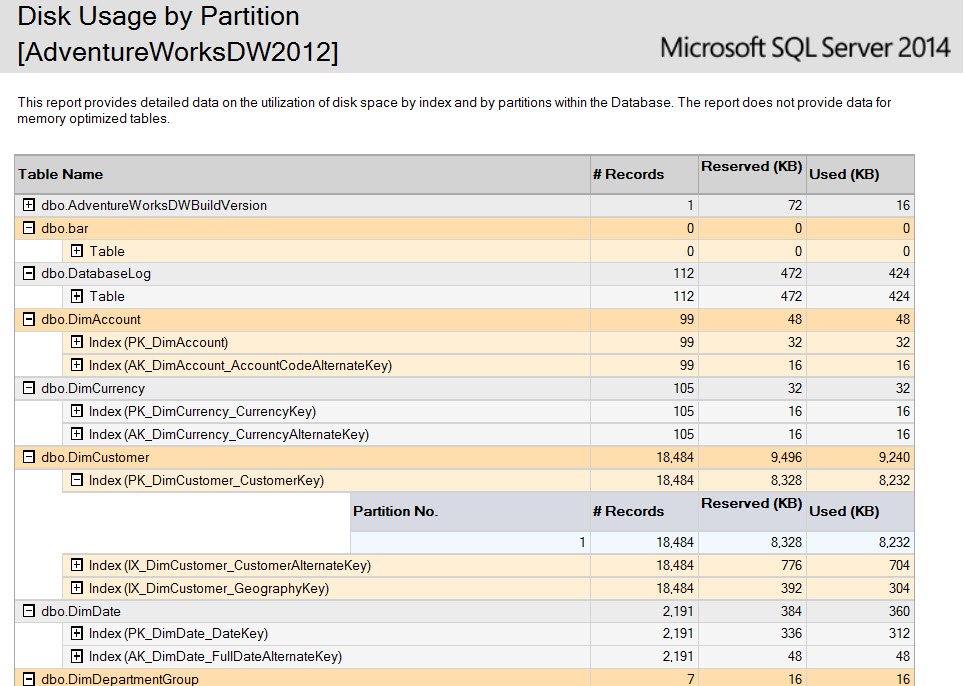Image resolution: width=964 pixels, height=686 pixels.
Task: Click the Disk Usage by Partition title
Action: click(159, 16)
